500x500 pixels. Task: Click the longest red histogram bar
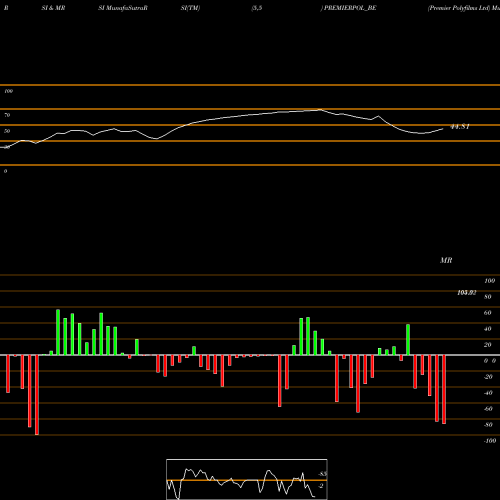pos(37,395)
